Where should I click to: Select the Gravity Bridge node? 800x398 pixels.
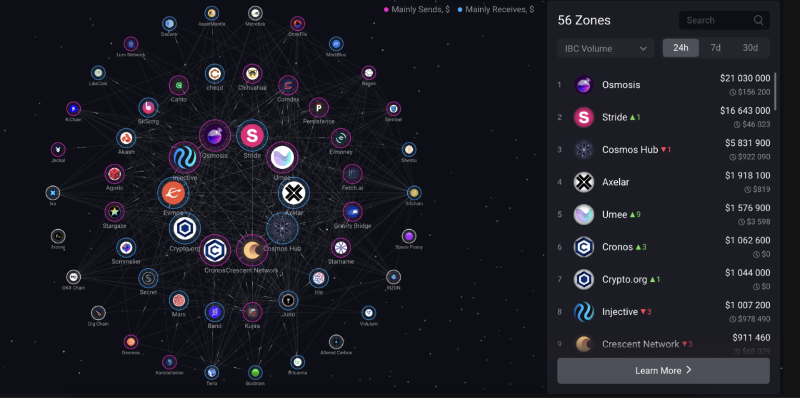point(353,212)
